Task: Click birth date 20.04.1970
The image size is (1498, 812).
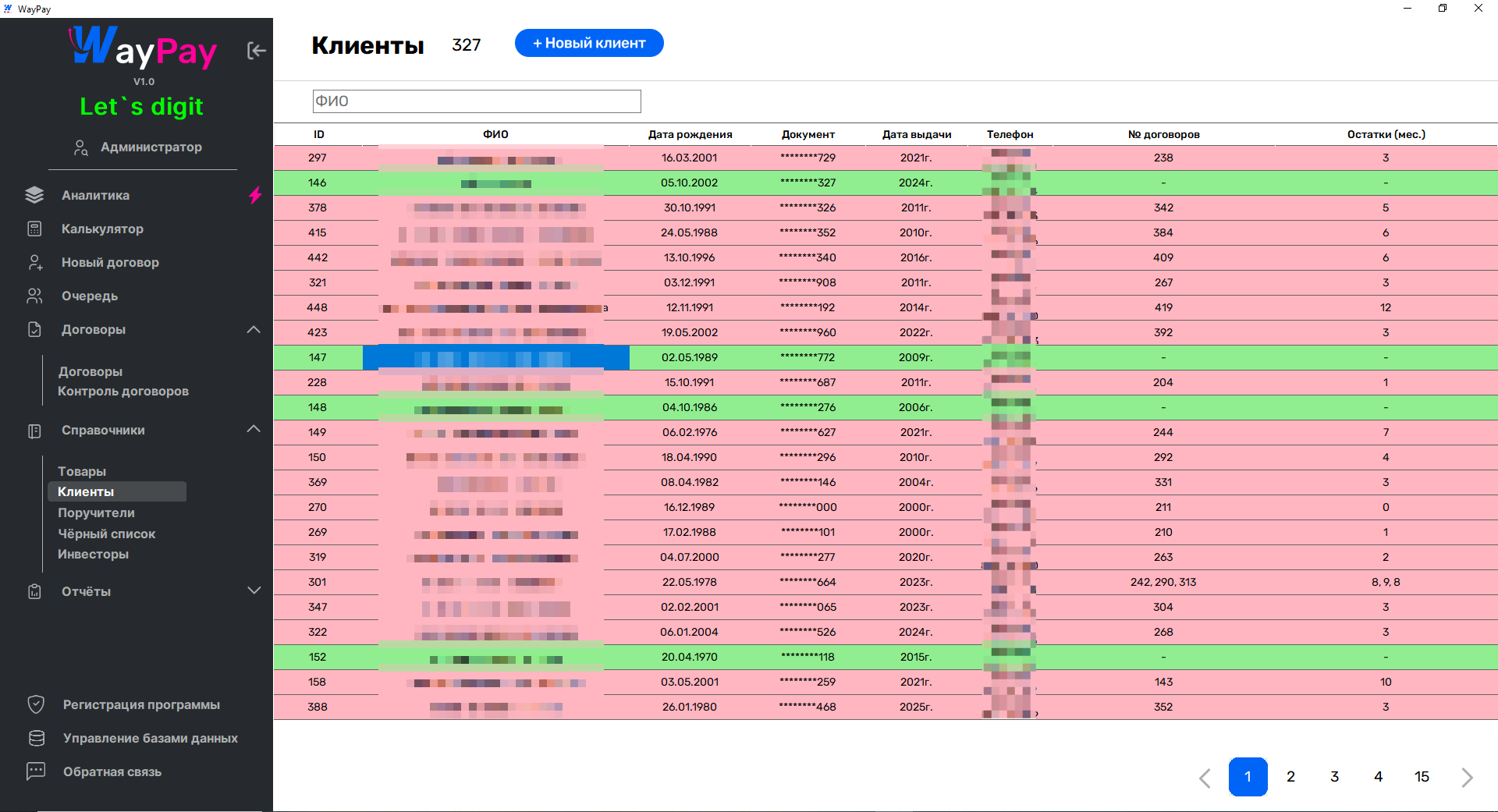Action: (x=690, y=657)
